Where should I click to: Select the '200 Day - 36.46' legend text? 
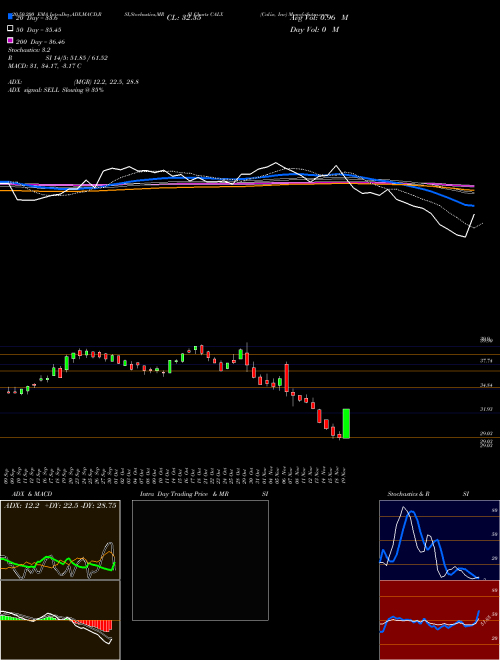[x=40, y=42]
